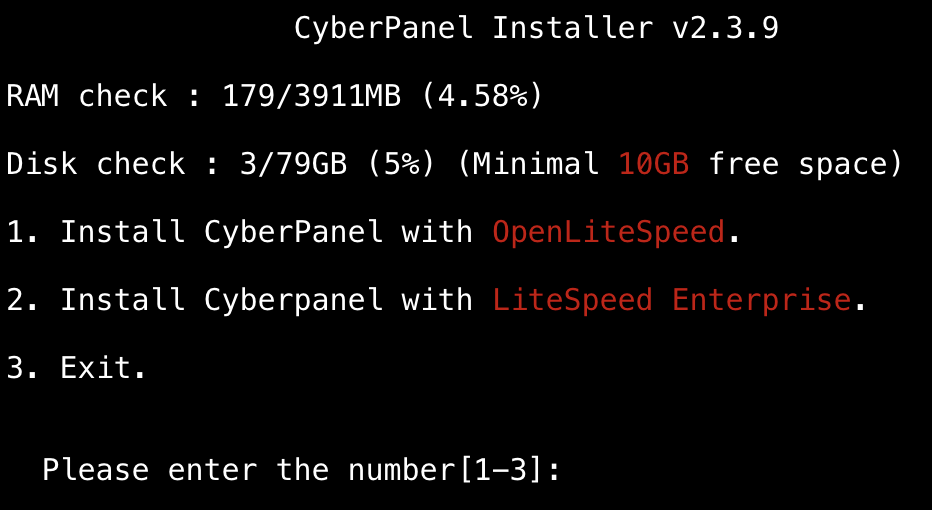Click the 4.58% RAM percentage
Viewport: 932px width, 510px height.
pos(482,96)
